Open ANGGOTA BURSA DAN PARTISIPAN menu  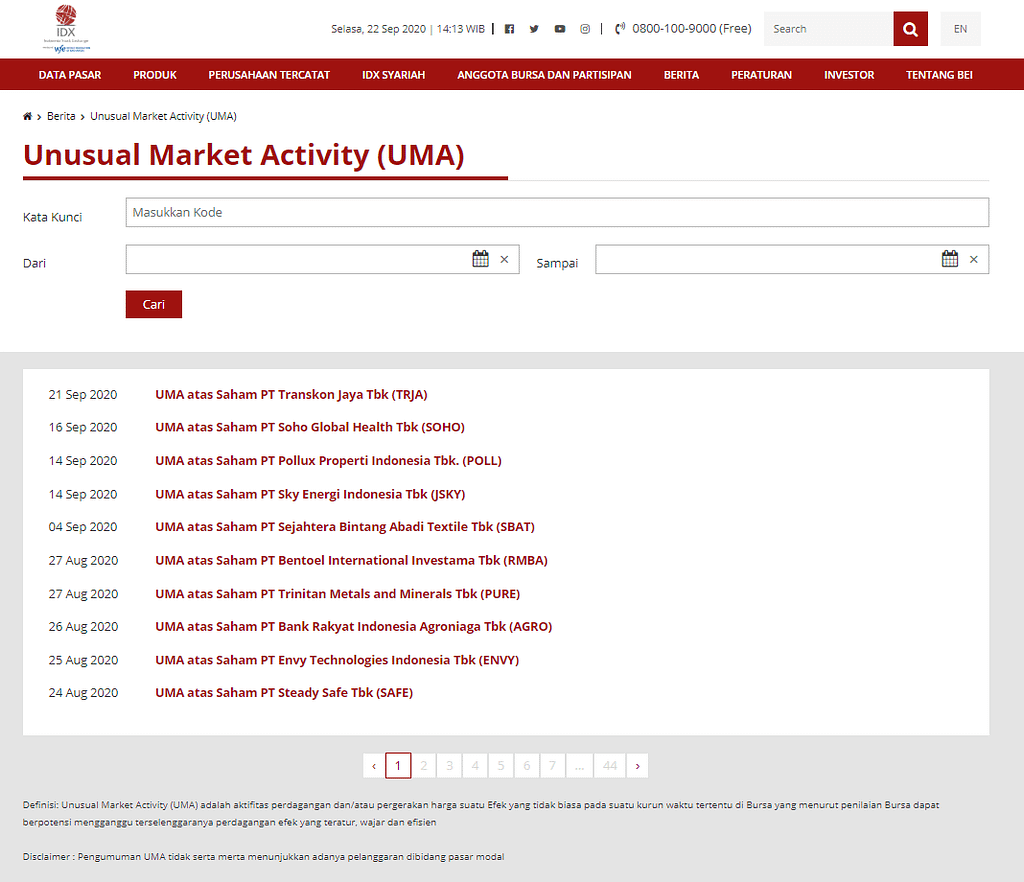coord(544,75)
